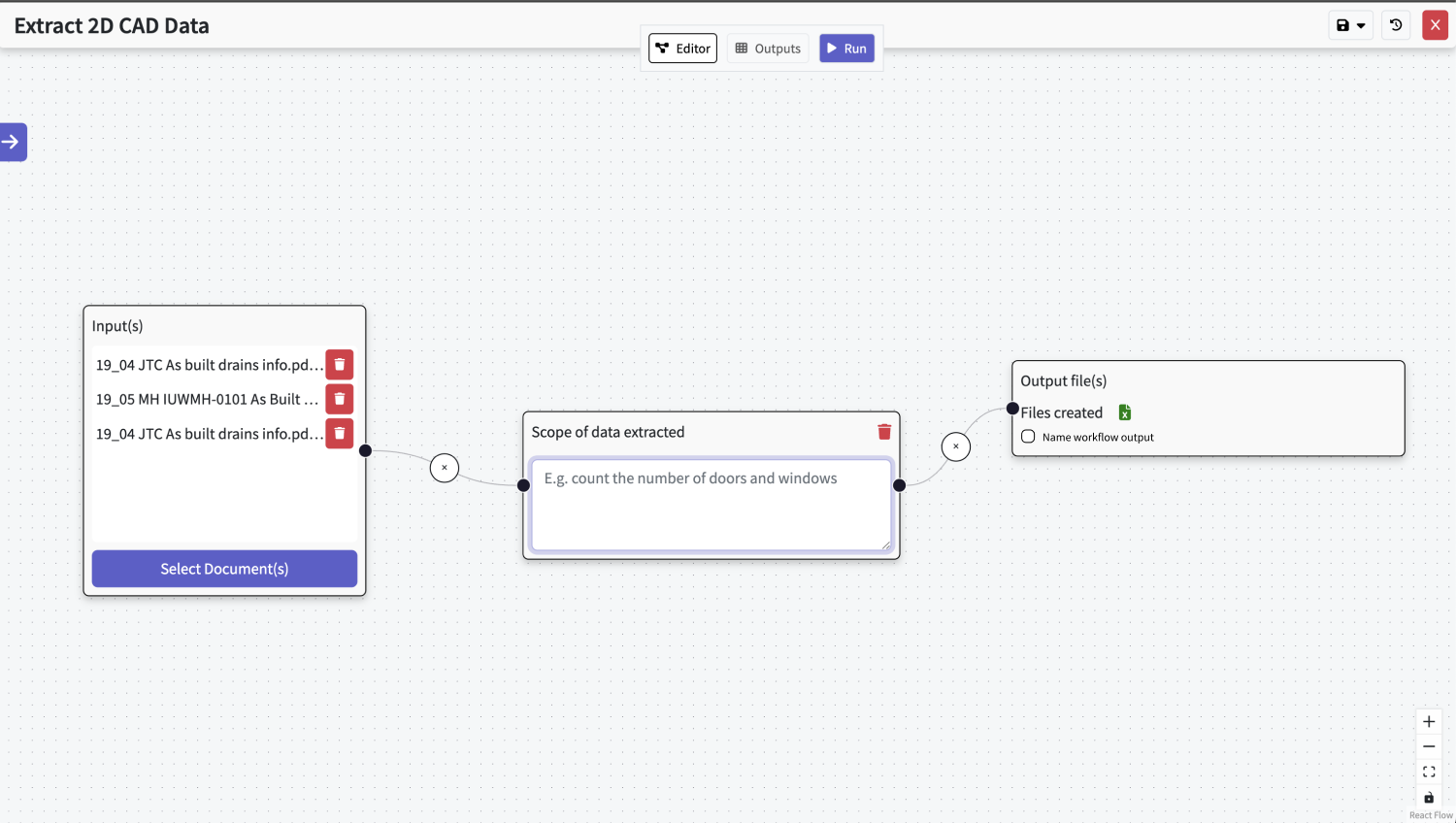Switch to the Outputs tab

[x=768, y=49]
